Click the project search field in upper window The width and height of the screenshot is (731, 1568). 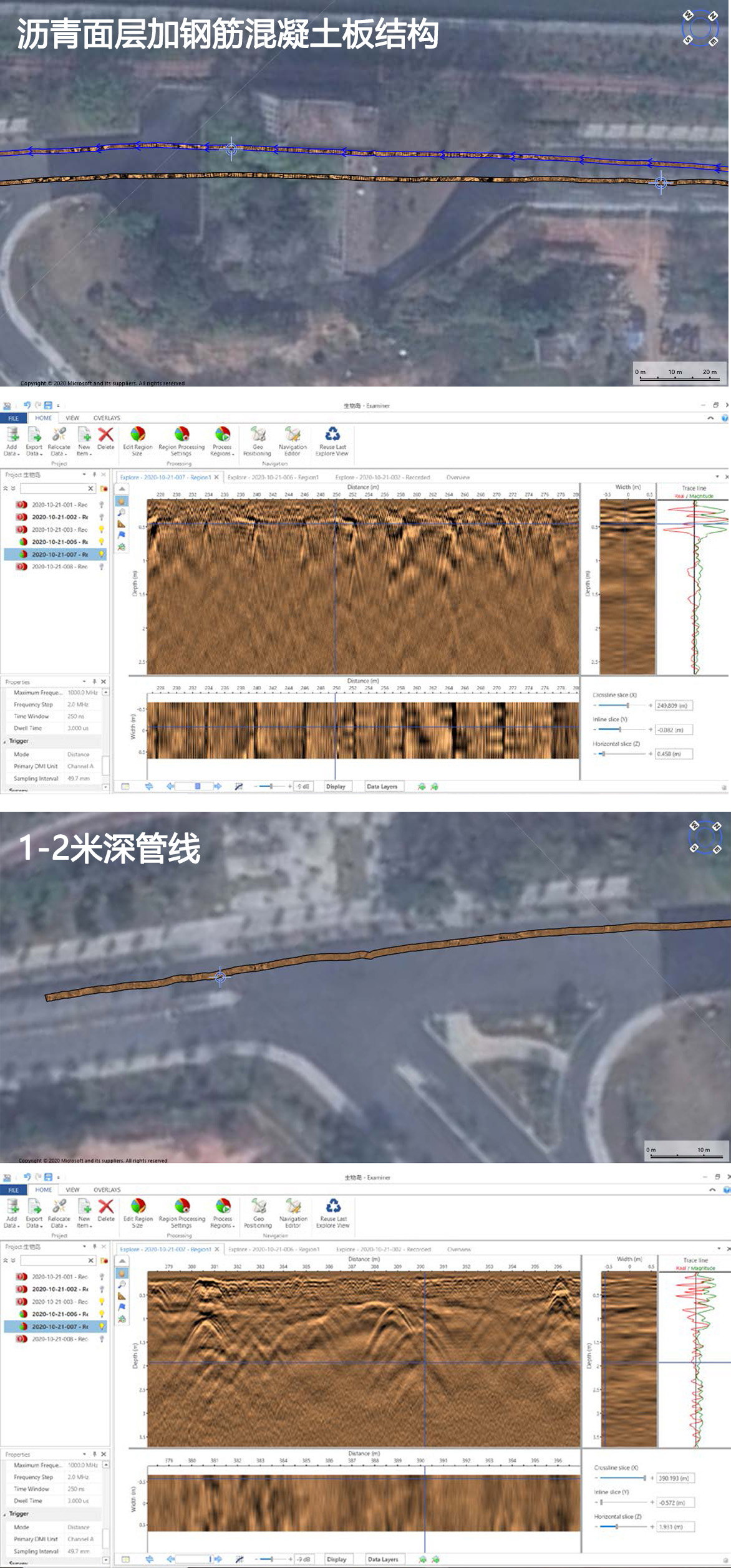[54, 488]
